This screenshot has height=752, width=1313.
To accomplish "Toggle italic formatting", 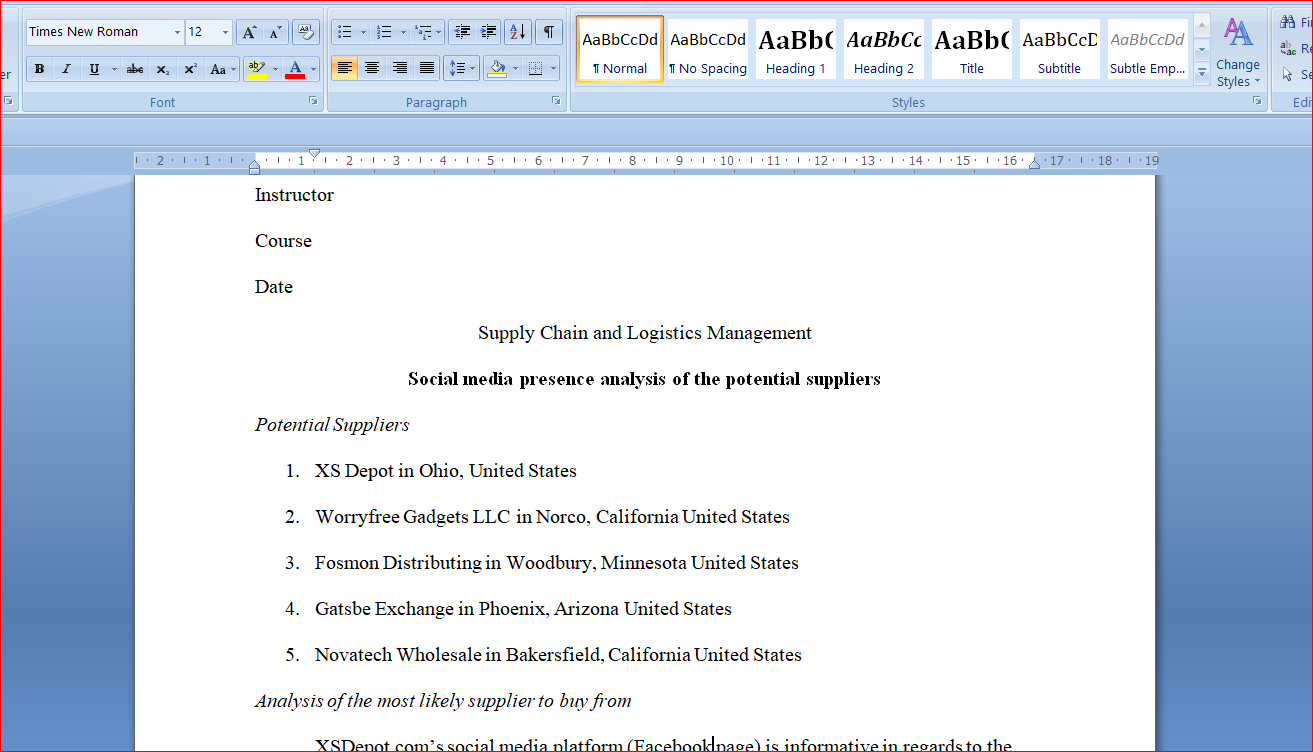I will pos(66,69).
